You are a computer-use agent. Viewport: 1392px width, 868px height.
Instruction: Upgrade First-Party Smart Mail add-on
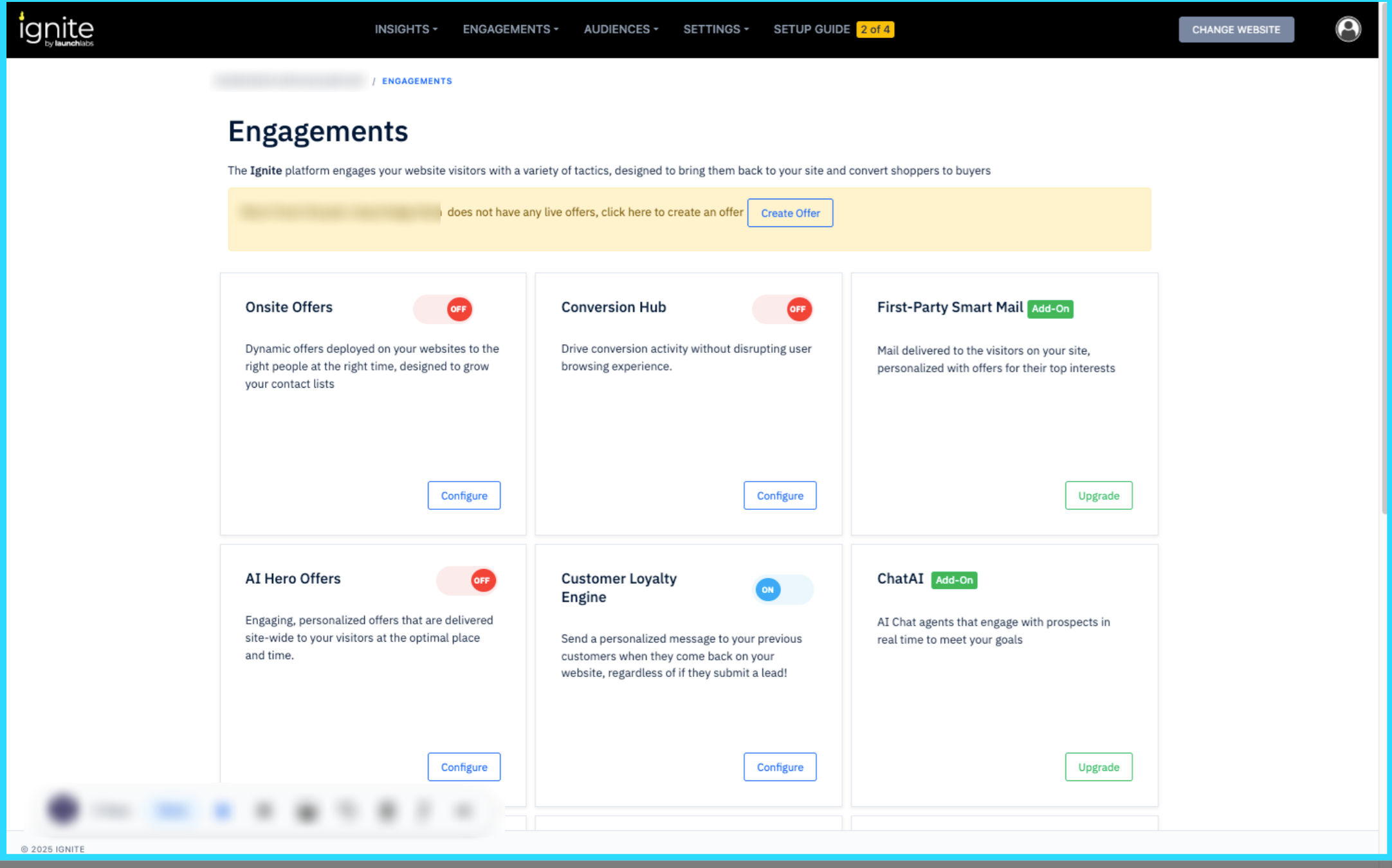point(1098,496)
